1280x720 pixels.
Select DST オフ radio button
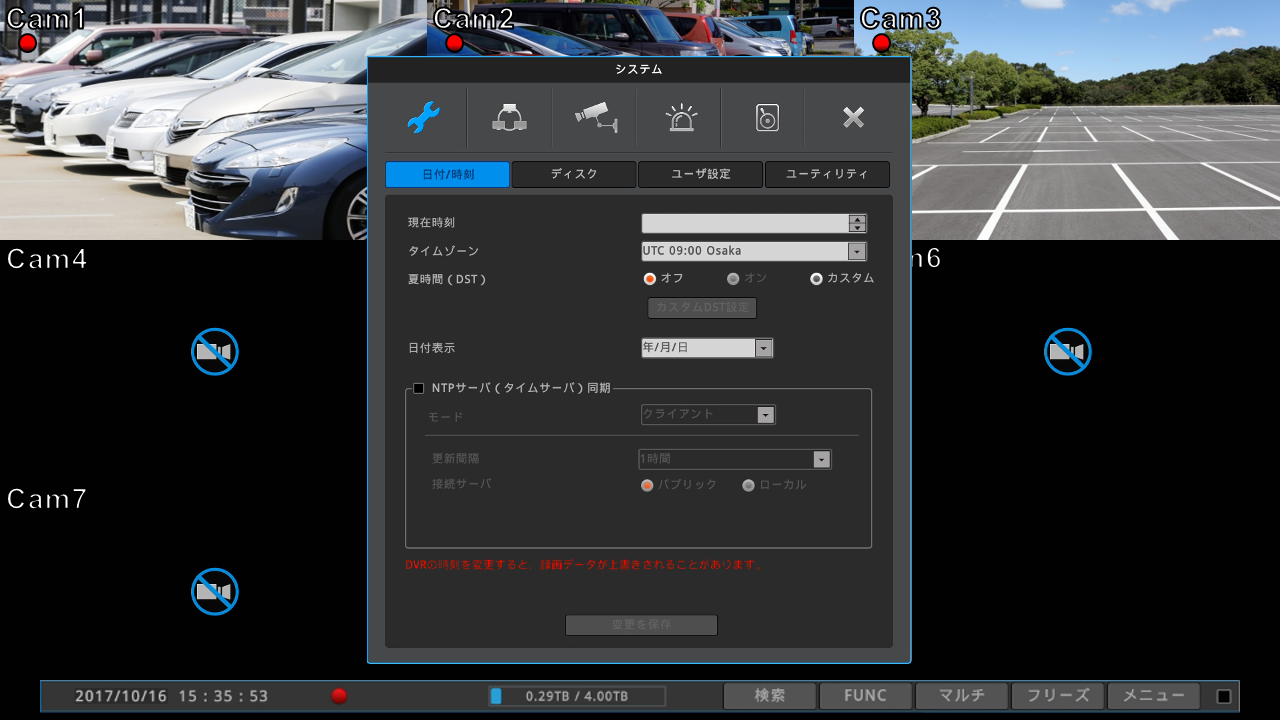(x=649, y=279)
